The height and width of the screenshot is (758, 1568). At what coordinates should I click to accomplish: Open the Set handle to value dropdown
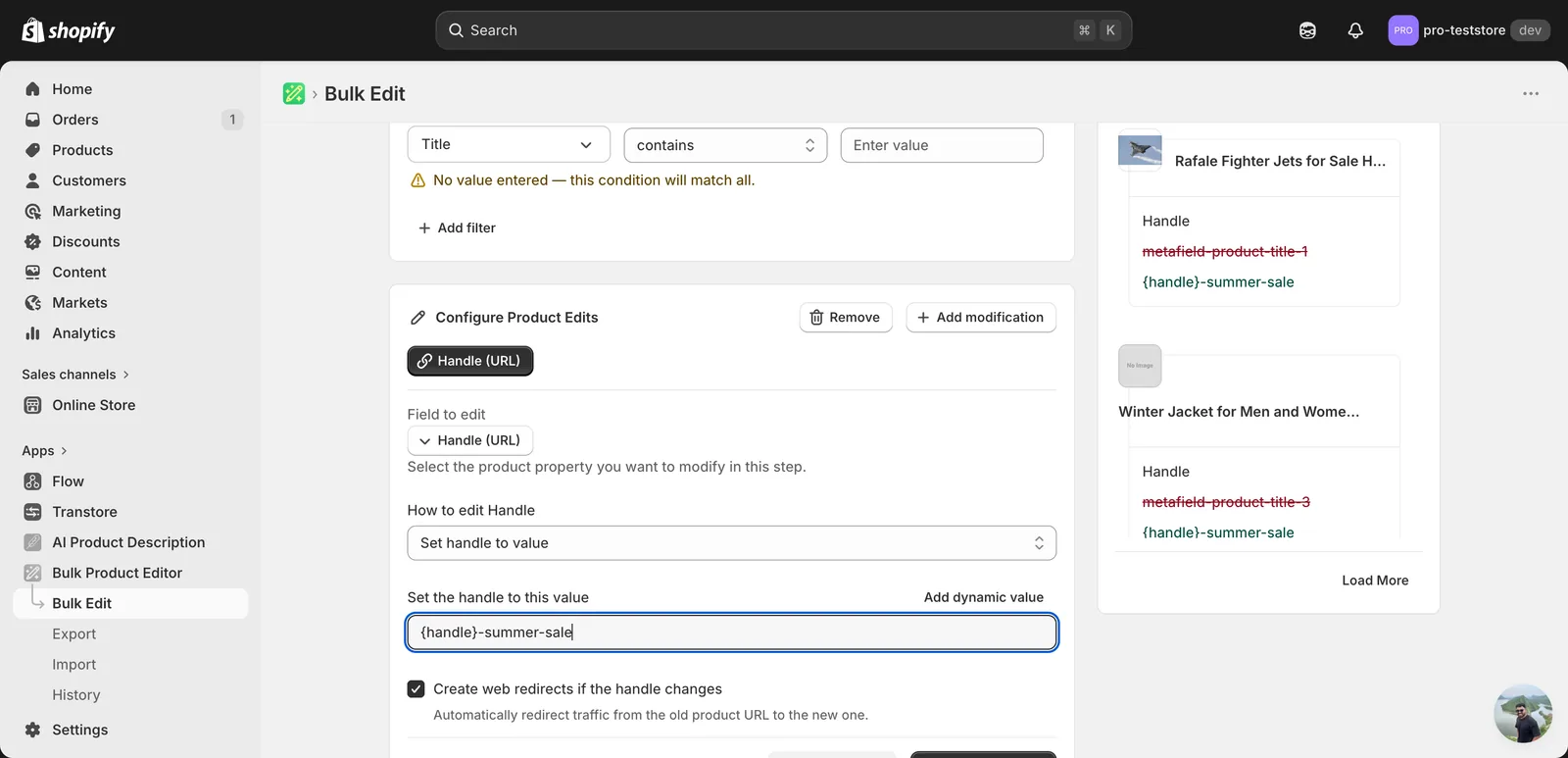pos(732,543)
